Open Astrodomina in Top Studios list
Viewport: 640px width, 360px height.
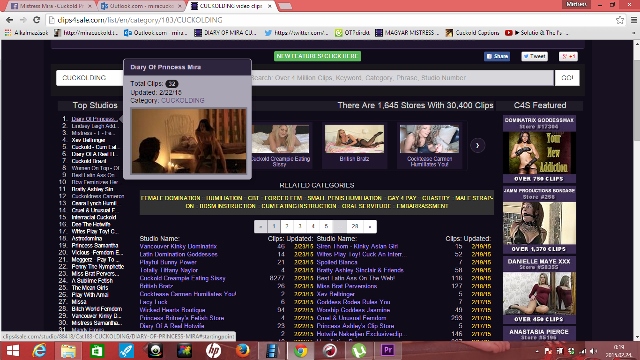coord(87,238)
